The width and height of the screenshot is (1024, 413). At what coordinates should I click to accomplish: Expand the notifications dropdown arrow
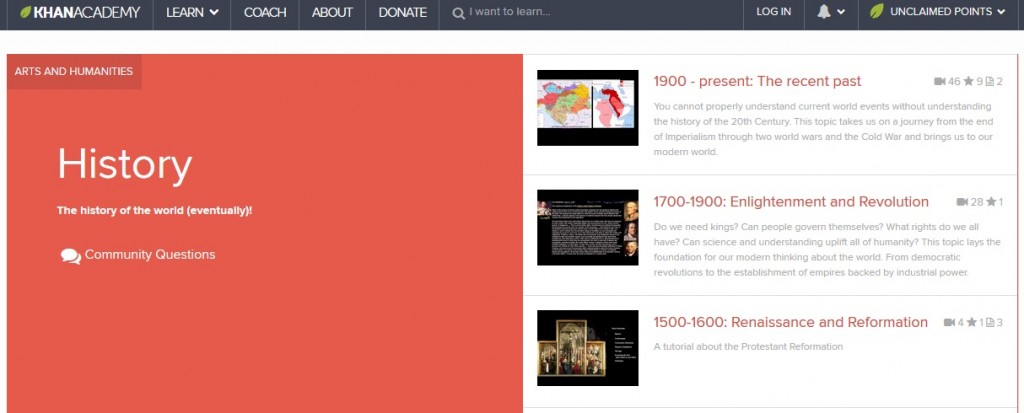click(x=840, y=12)
